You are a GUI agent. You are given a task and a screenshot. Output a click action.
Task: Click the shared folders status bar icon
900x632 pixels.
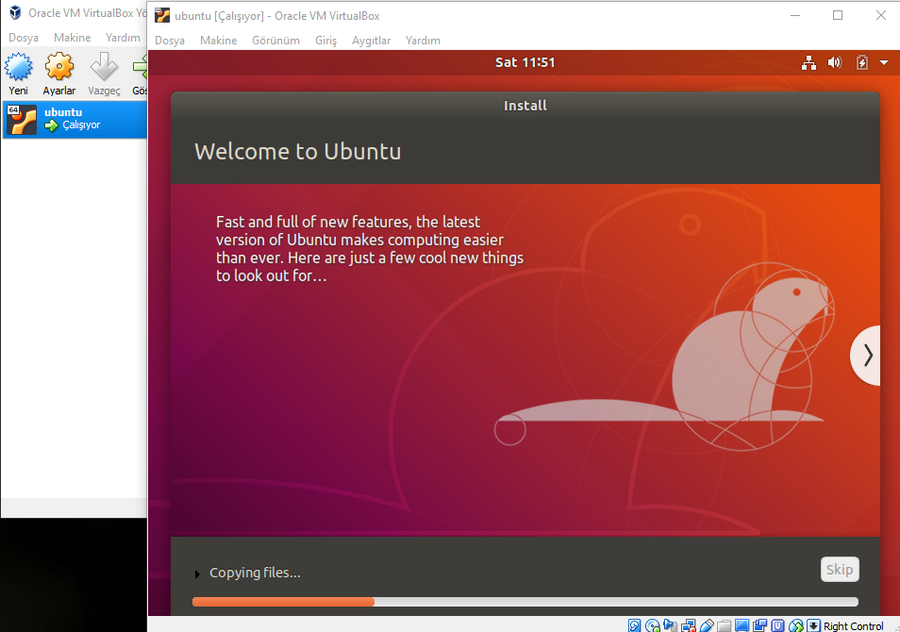coord(724,626)
